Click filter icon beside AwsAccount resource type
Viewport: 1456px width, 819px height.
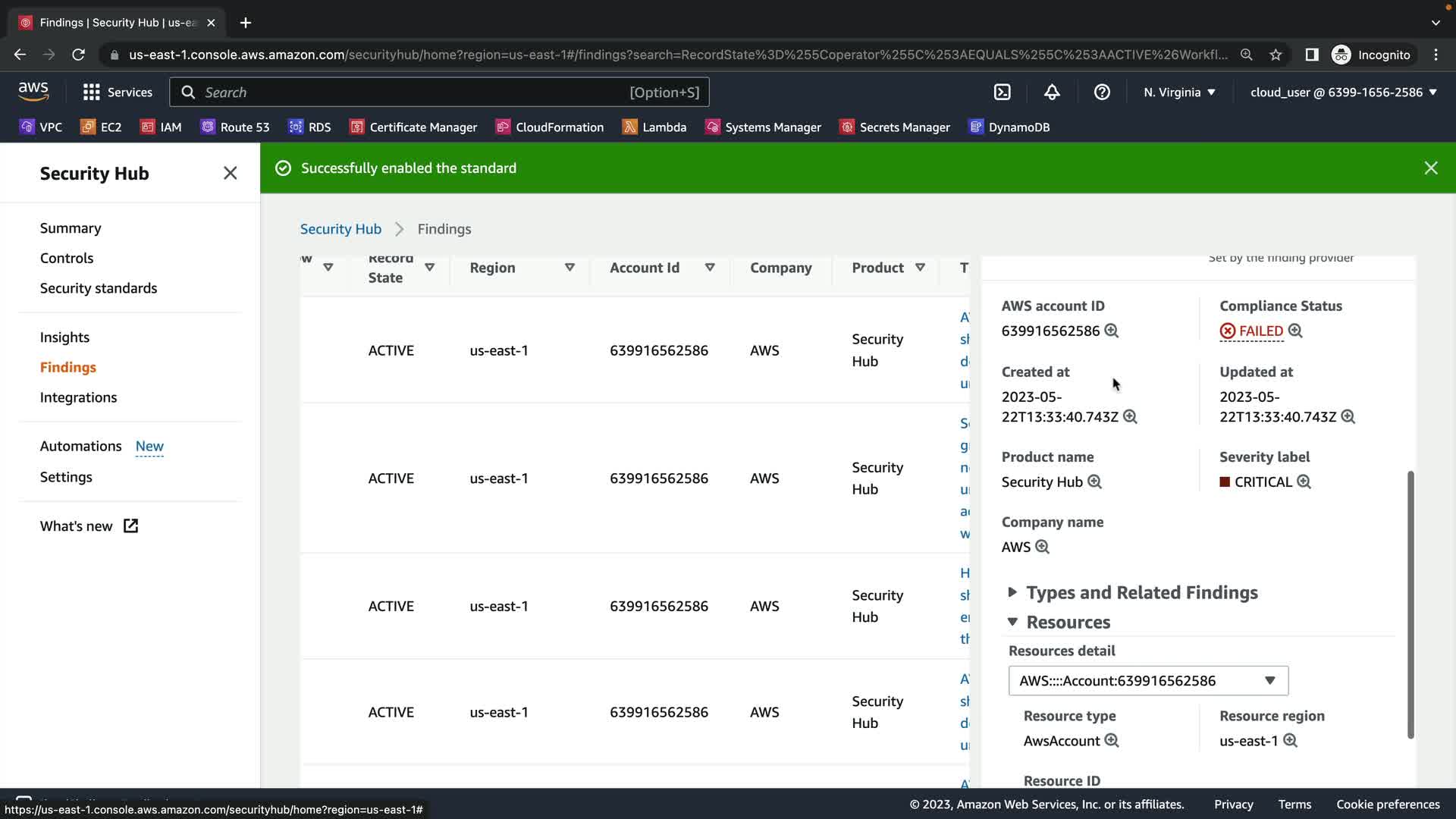tap(1111, 741)
